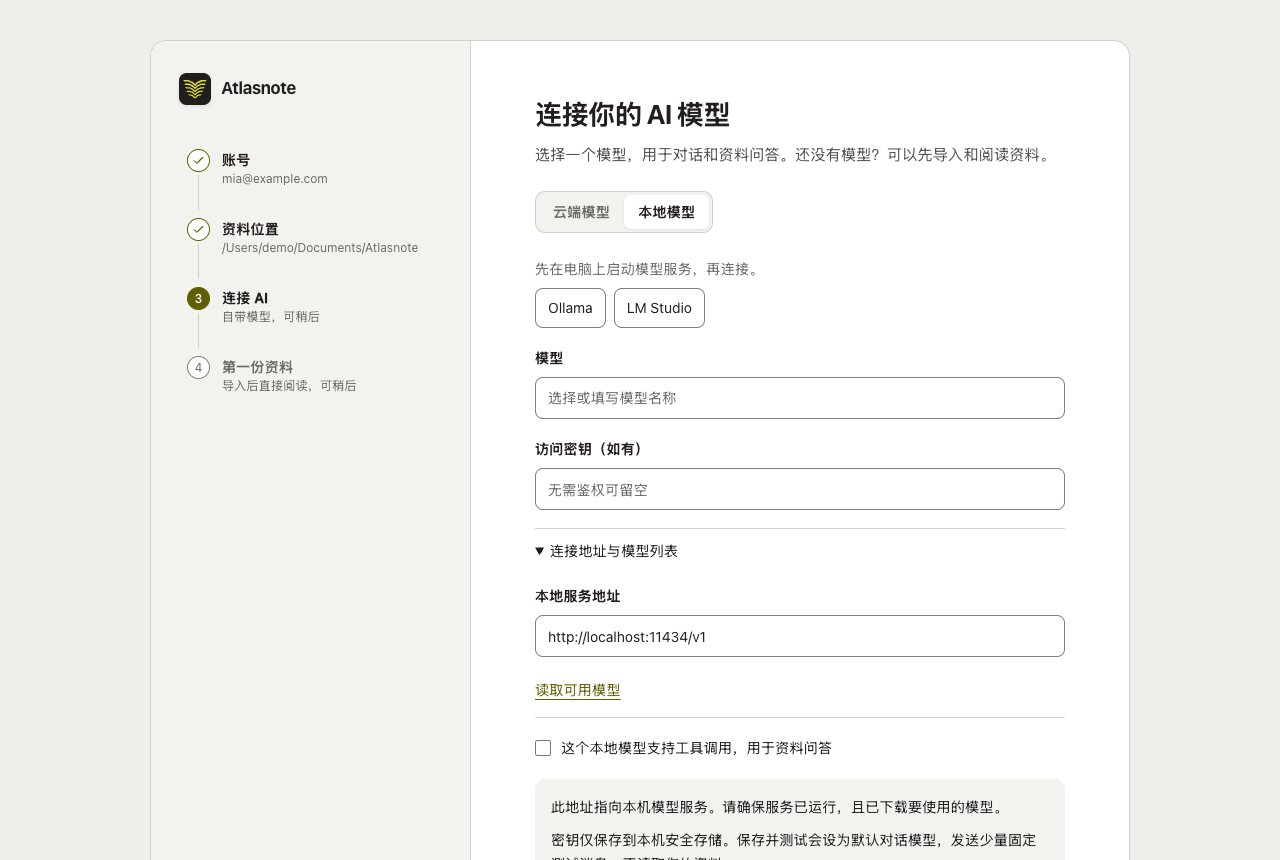1280x860 pixels.
Task: Click the step 4 circle icon
Action: [198, 367]
